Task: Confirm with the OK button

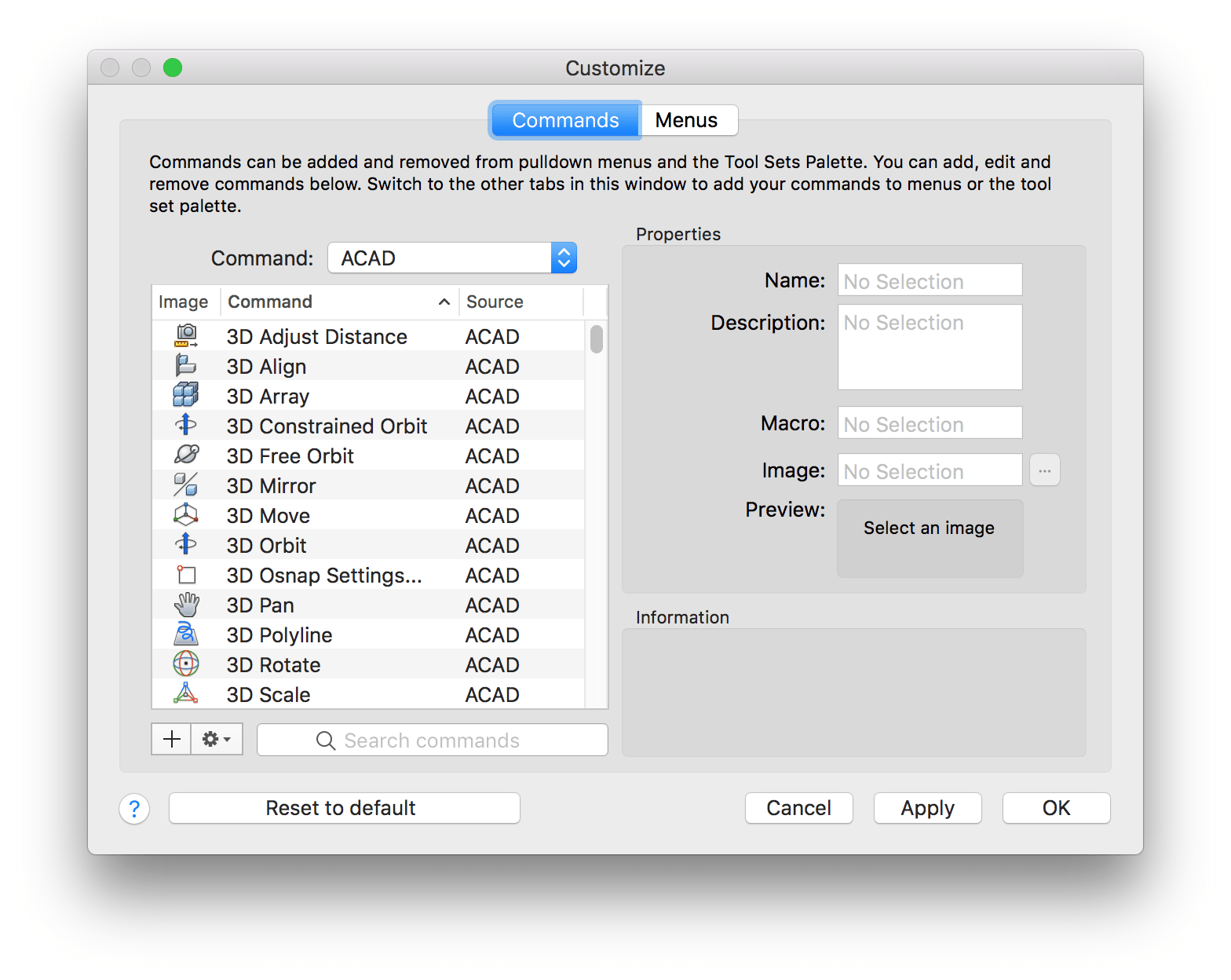Action: point(1057,808)
